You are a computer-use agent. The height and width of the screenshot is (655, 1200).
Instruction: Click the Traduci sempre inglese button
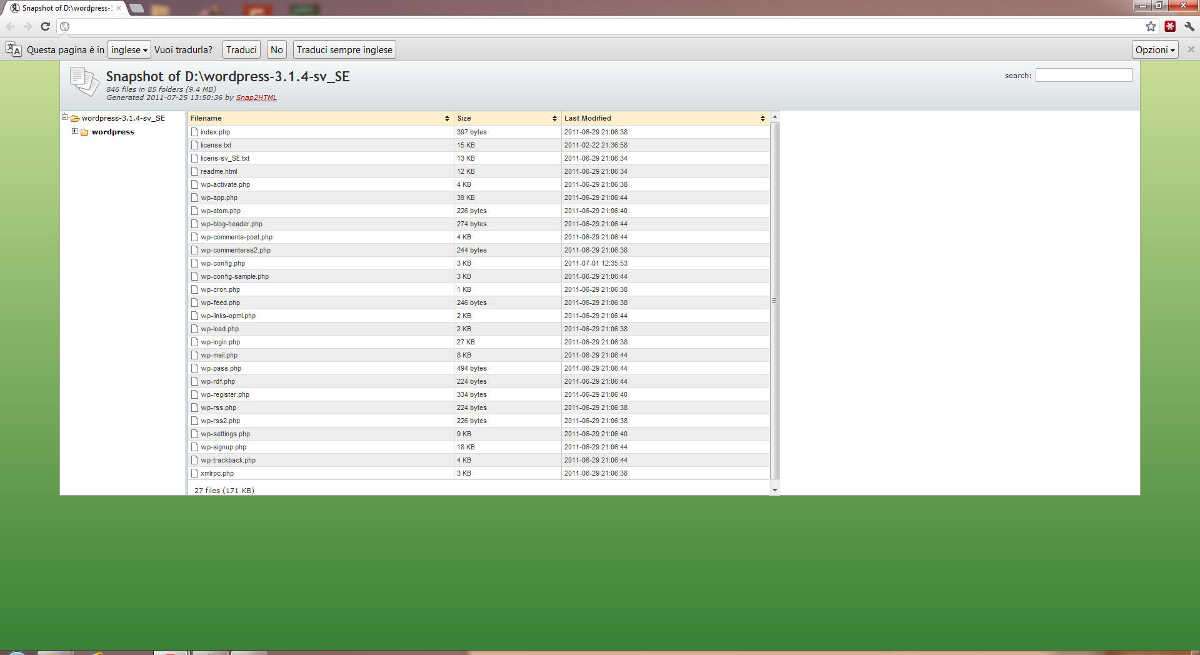click(345, 49)
